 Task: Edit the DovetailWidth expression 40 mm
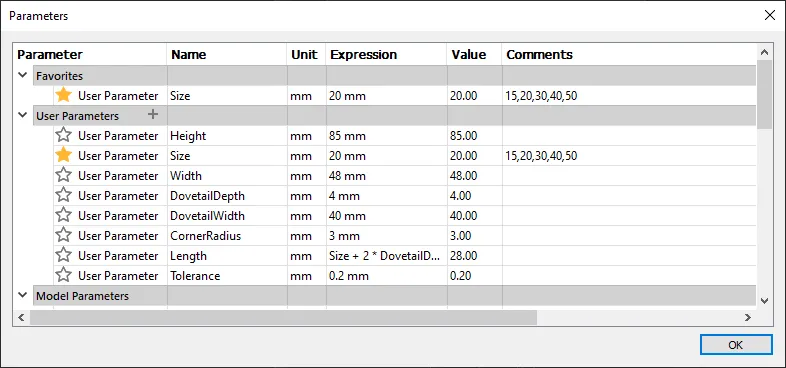click(x=386, y=216)
